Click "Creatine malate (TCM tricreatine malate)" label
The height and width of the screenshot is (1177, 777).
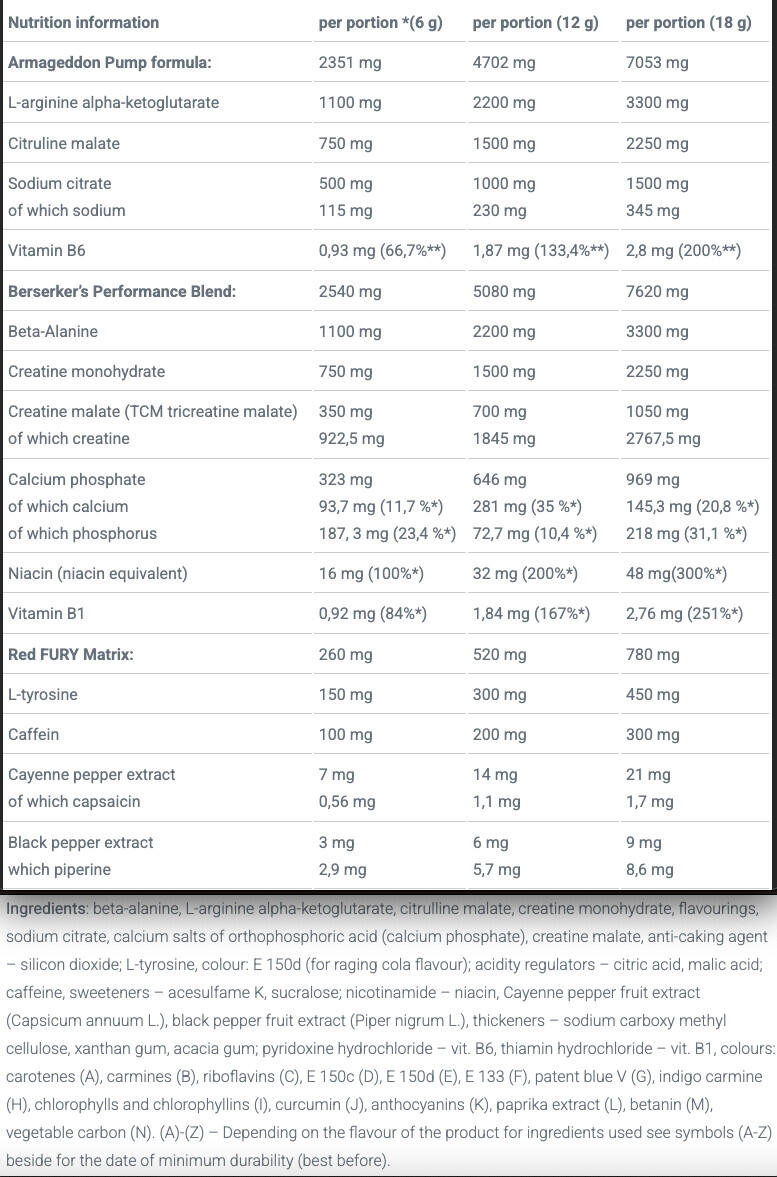tap(153, 411)
